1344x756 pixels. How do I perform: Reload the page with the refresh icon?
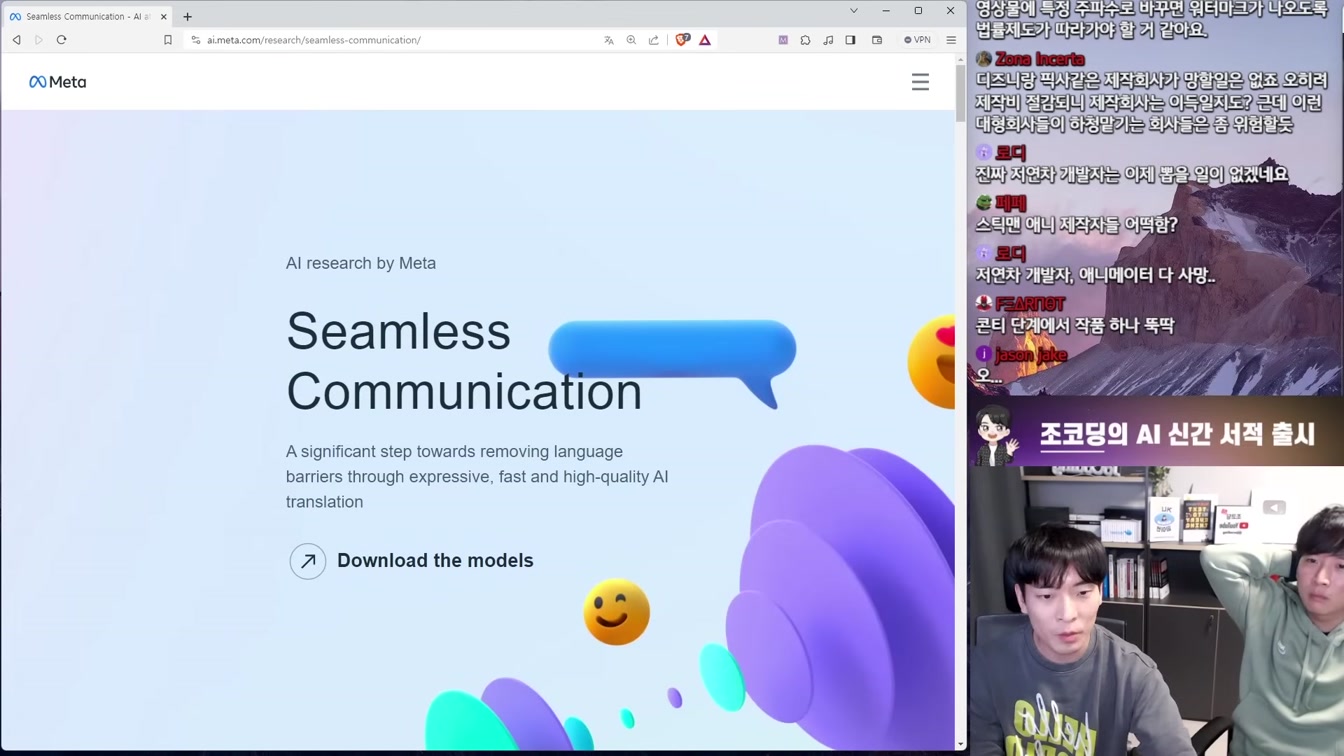[x=61, y=40]
